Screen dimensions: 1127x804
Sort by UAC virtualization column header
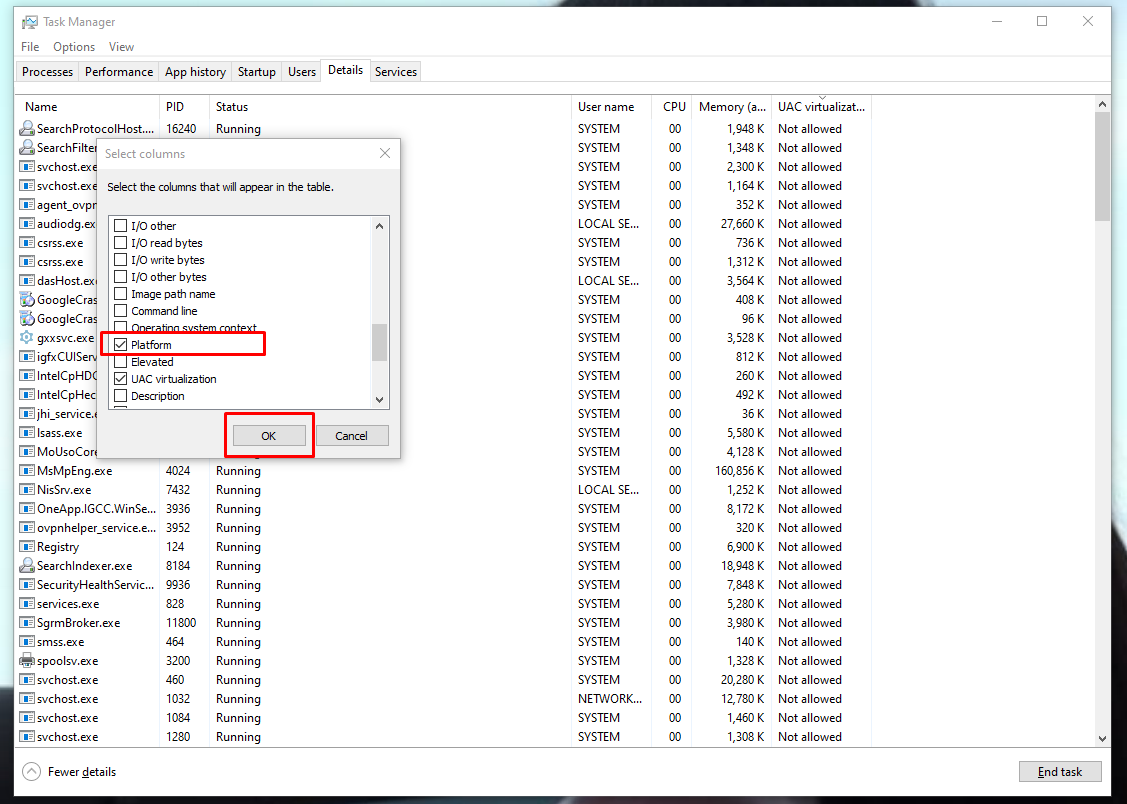pyautogui.click(x=822, y=106)
